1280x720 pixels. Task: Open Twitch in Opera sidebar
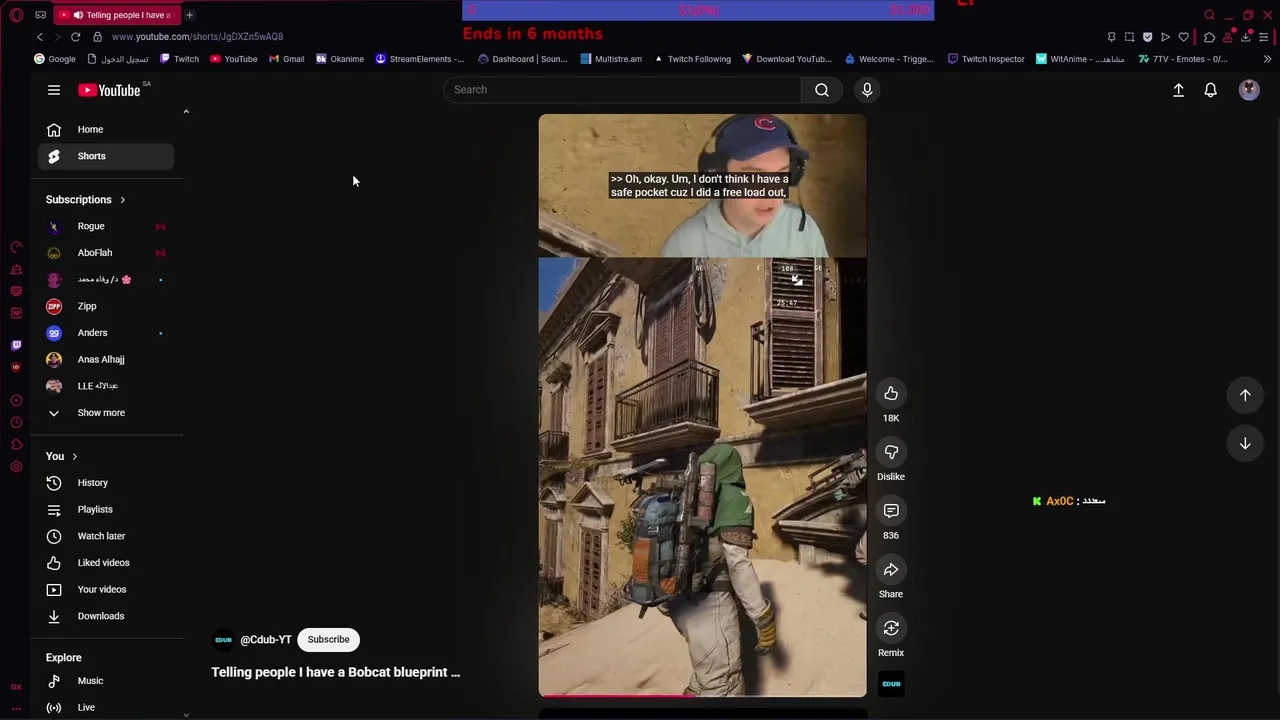point(16,345)
